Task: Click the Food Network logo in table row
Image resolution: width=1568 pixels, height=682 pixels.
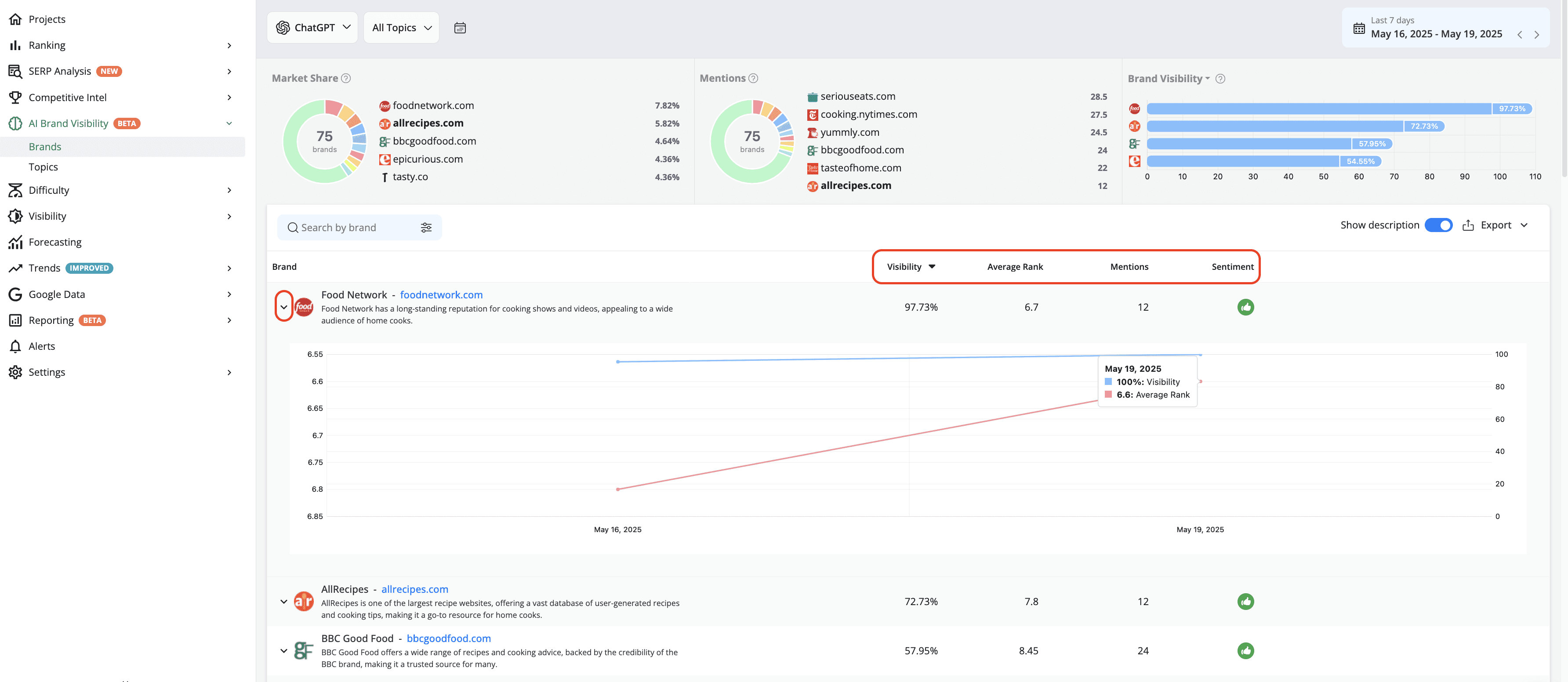Action: point(304,307)
